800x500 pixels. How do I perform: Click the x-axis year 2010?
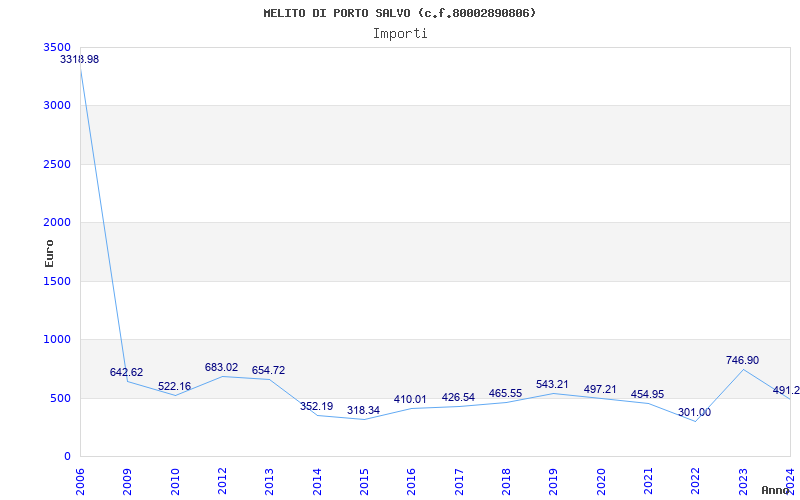tap(175, 482)
